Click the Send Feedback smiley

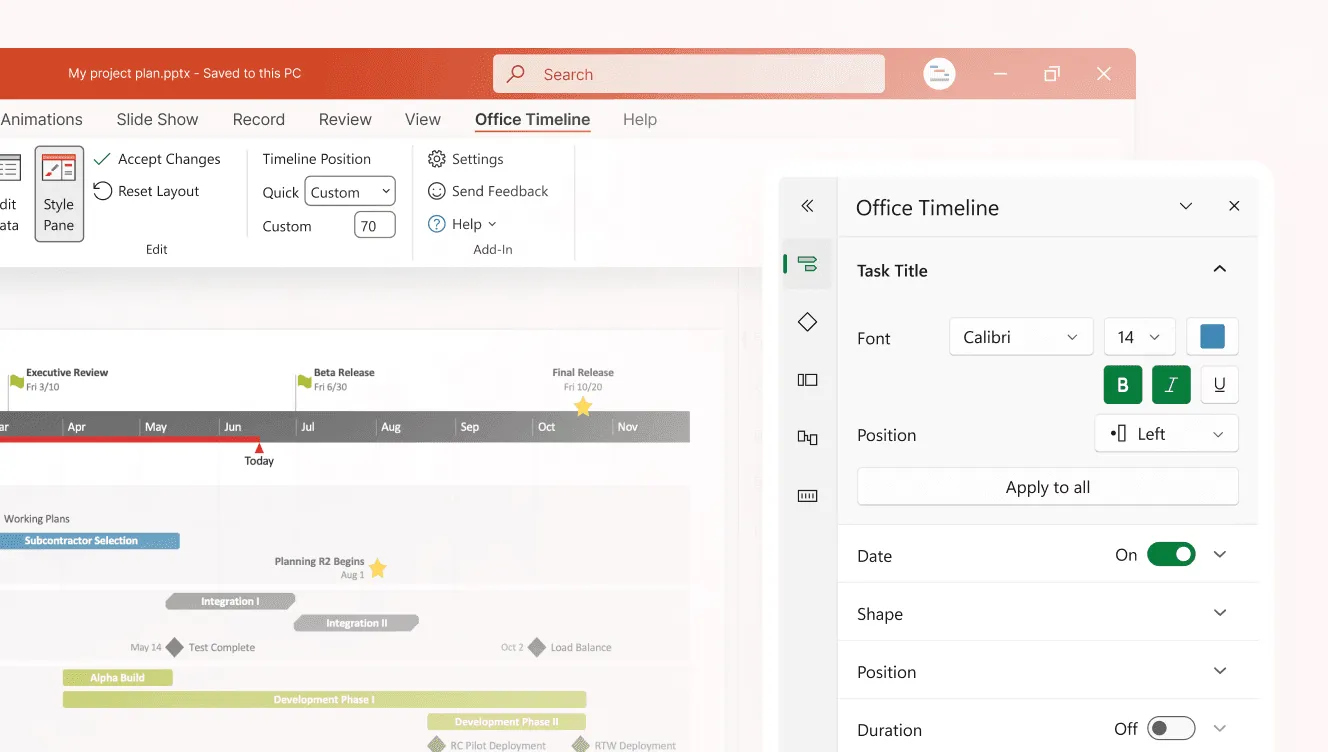(436, 191)
